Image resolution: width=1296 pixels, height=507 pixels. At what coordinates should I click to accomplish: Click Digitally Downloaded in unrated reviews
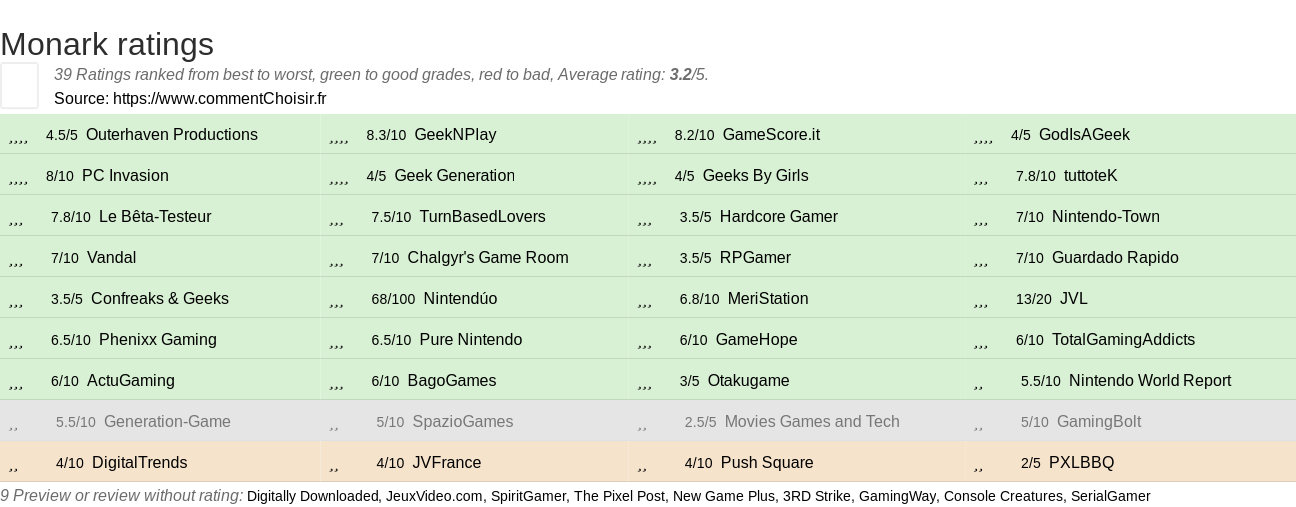click(314, 496)
